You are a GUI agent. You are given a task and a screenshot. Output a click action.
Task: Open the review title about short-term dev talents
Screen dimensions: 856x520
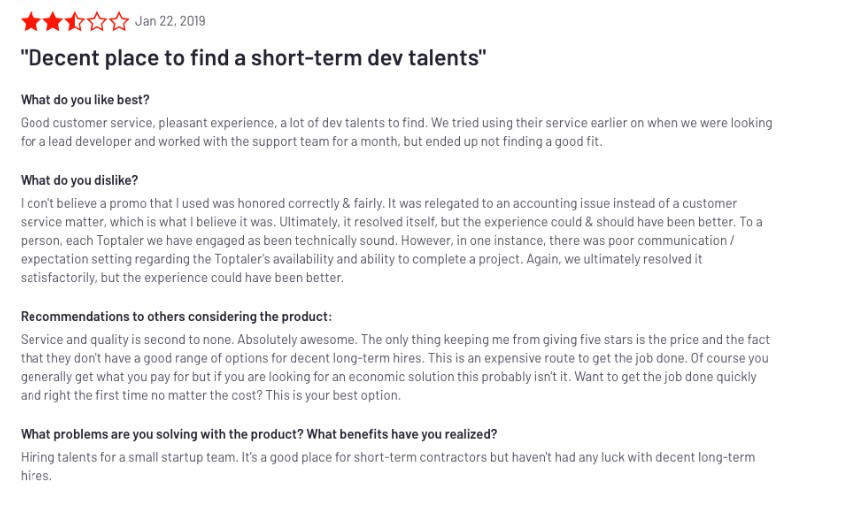click(253, 58)
